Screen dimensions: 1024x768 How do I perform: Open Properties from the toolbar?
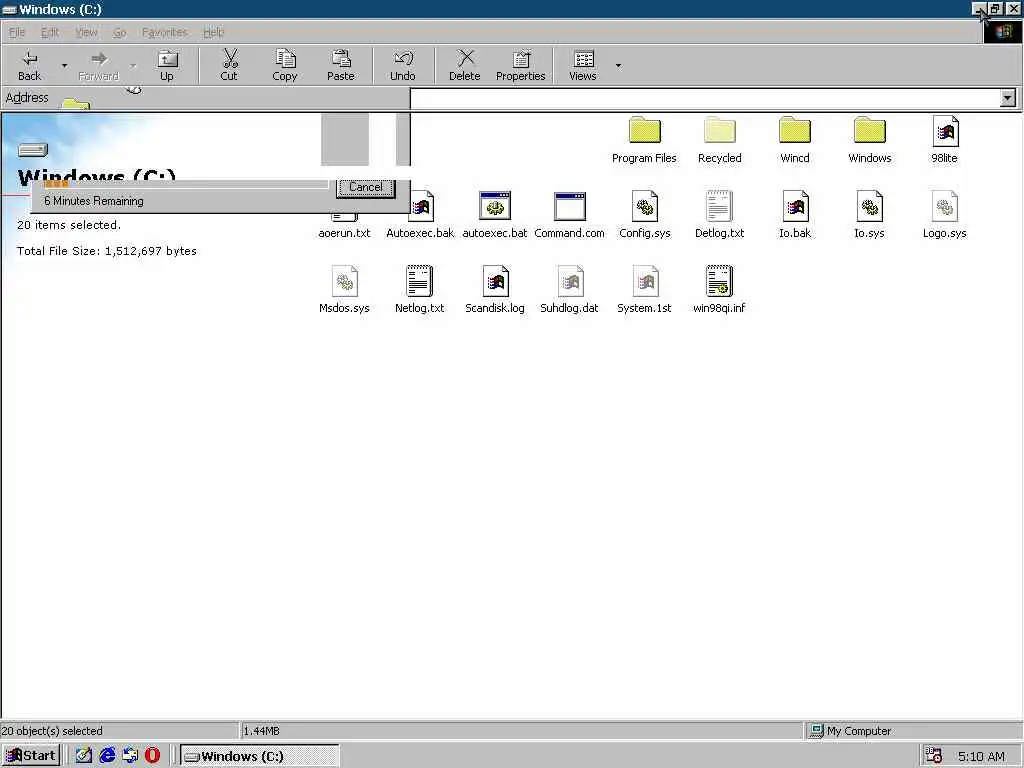tap(520, 65)
